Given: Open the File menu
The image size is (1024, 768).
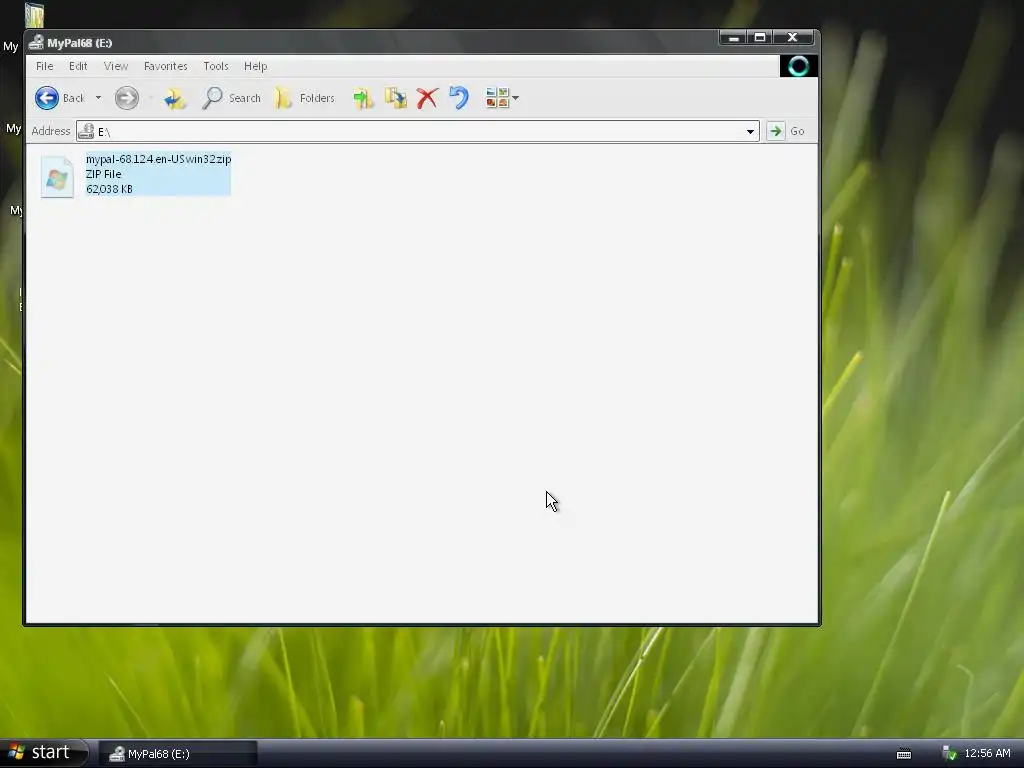Looking at the screenshot, I should click(x=44, y=66).
